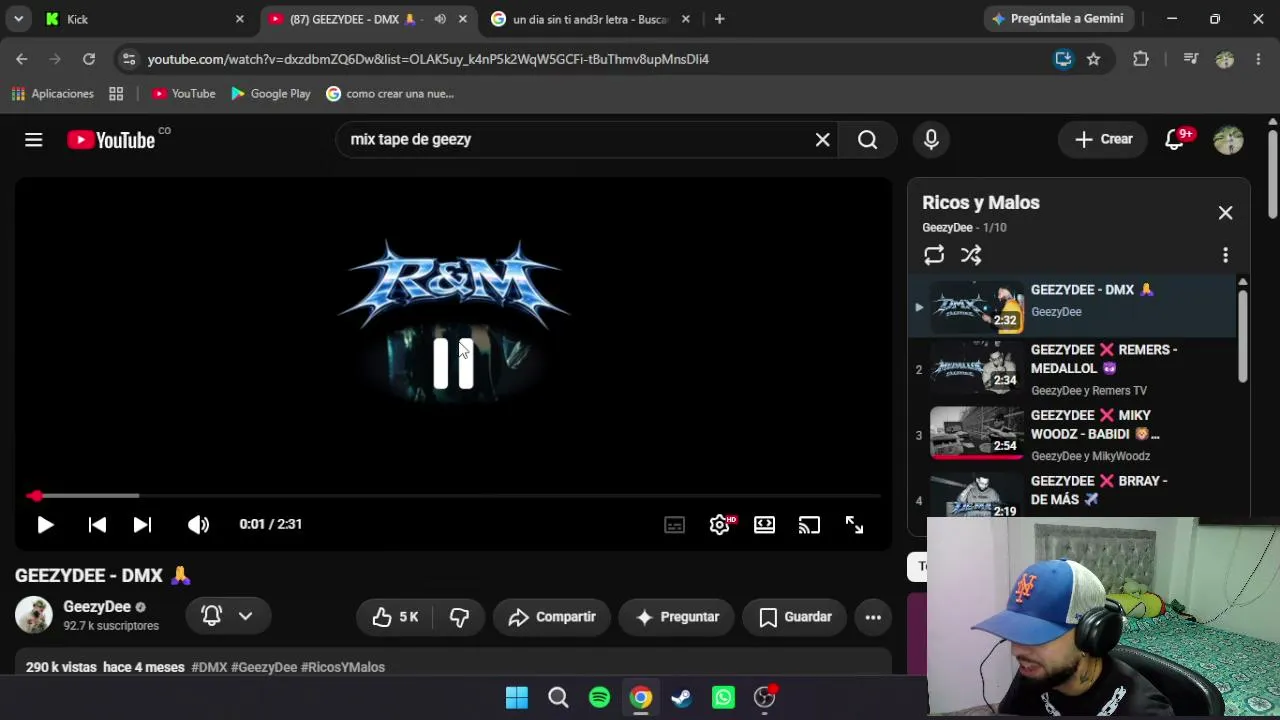Run search with the magnifier button
1280x720 pixels.
(867, 140)
